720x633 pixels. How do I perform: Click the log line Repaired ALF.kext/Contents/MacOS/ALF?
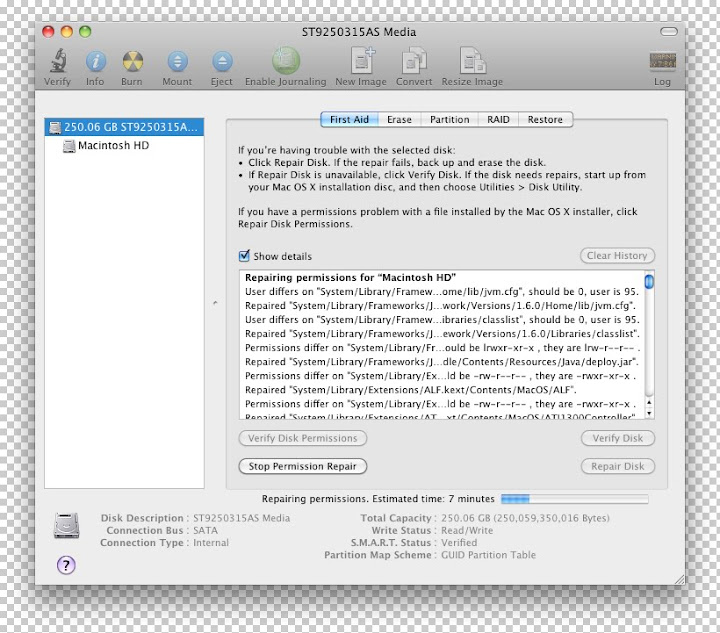(x=411, y=390)
